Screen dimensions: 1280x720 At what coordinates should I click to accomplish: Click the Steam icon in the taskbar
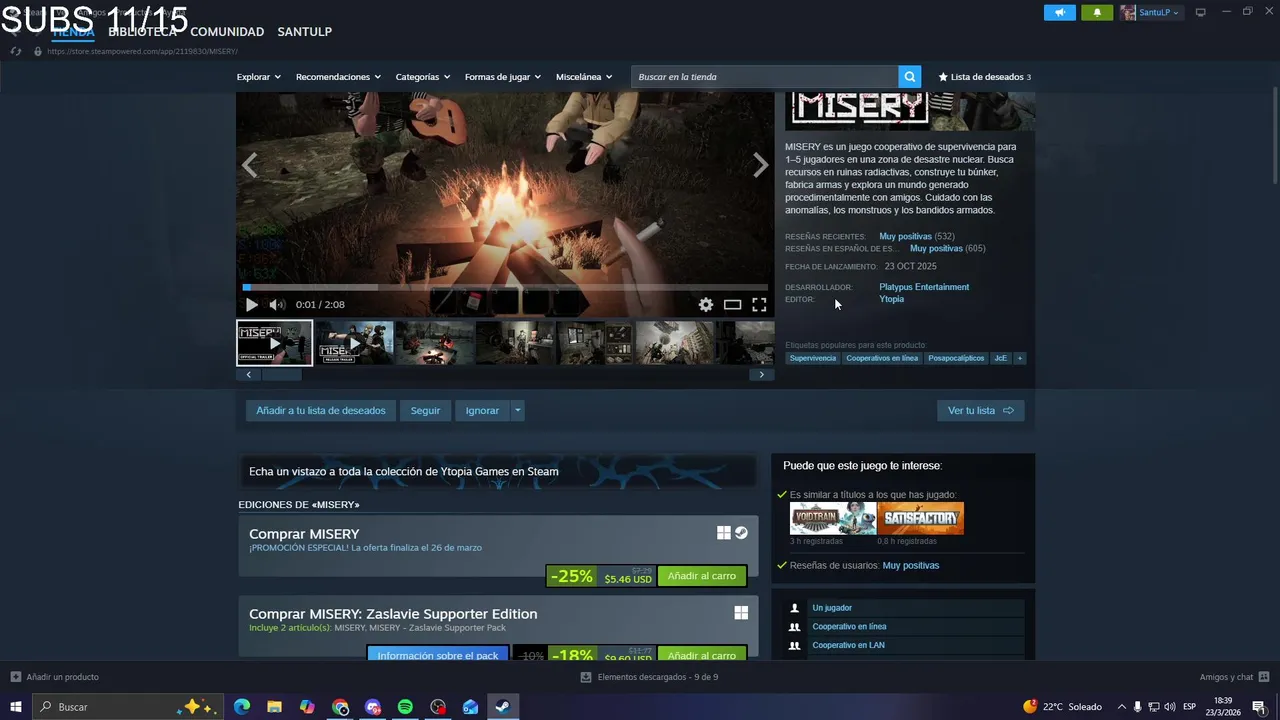tap(503, 707)
